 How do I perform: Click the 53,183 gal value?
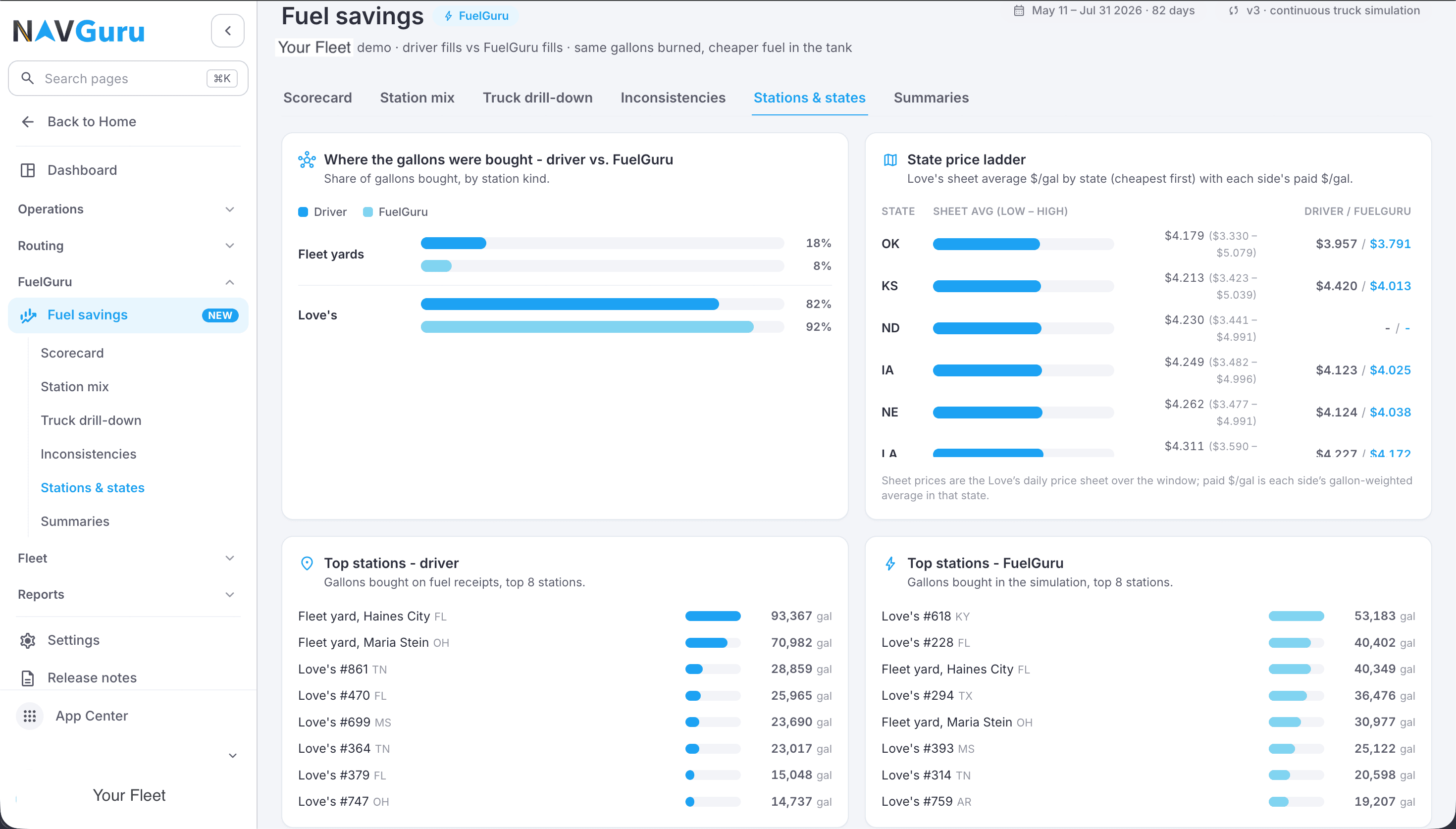[x=1384, y=617]
